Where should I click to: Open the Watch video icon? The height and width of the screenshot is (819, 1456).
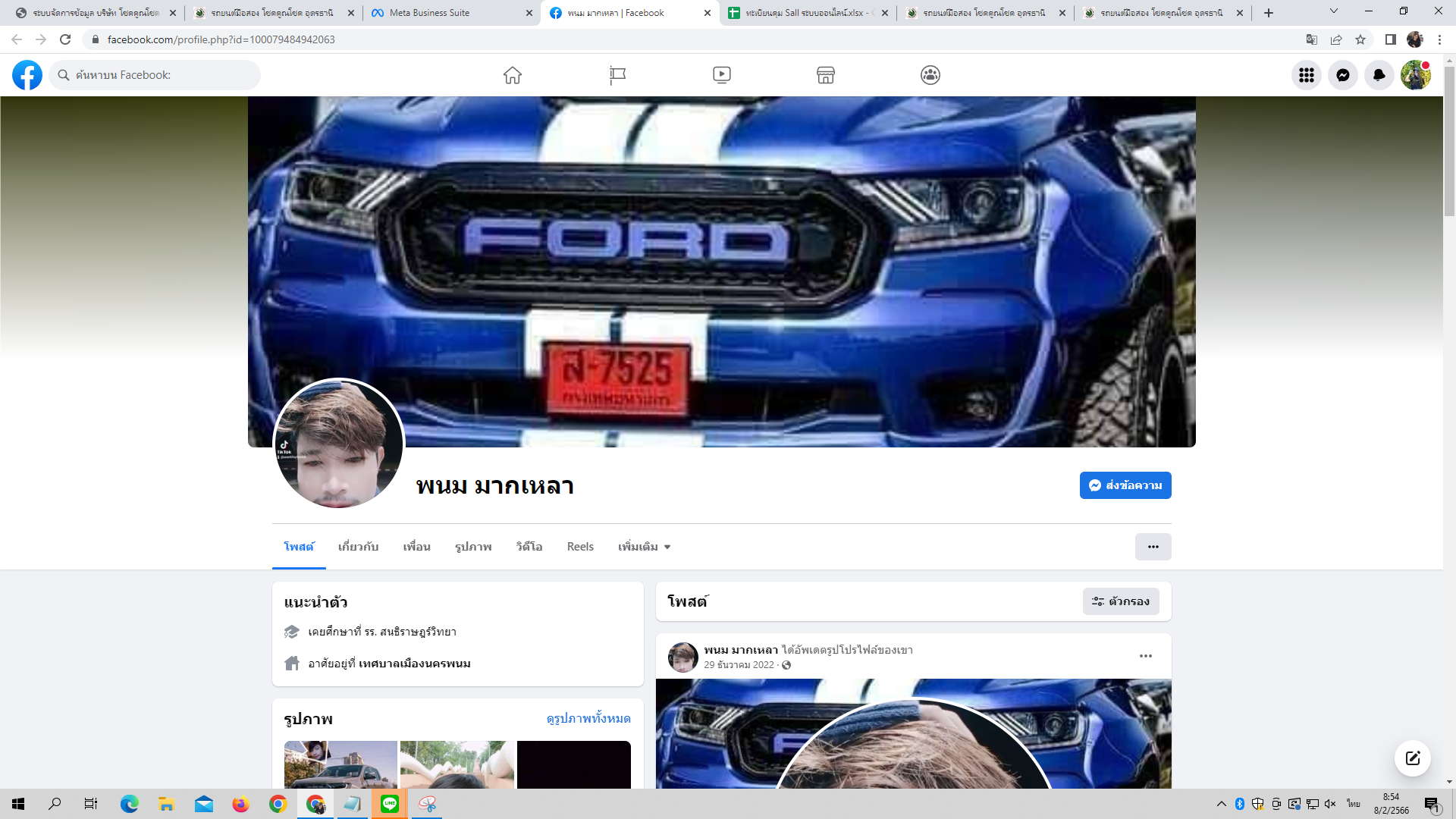[x=722, y=75]
